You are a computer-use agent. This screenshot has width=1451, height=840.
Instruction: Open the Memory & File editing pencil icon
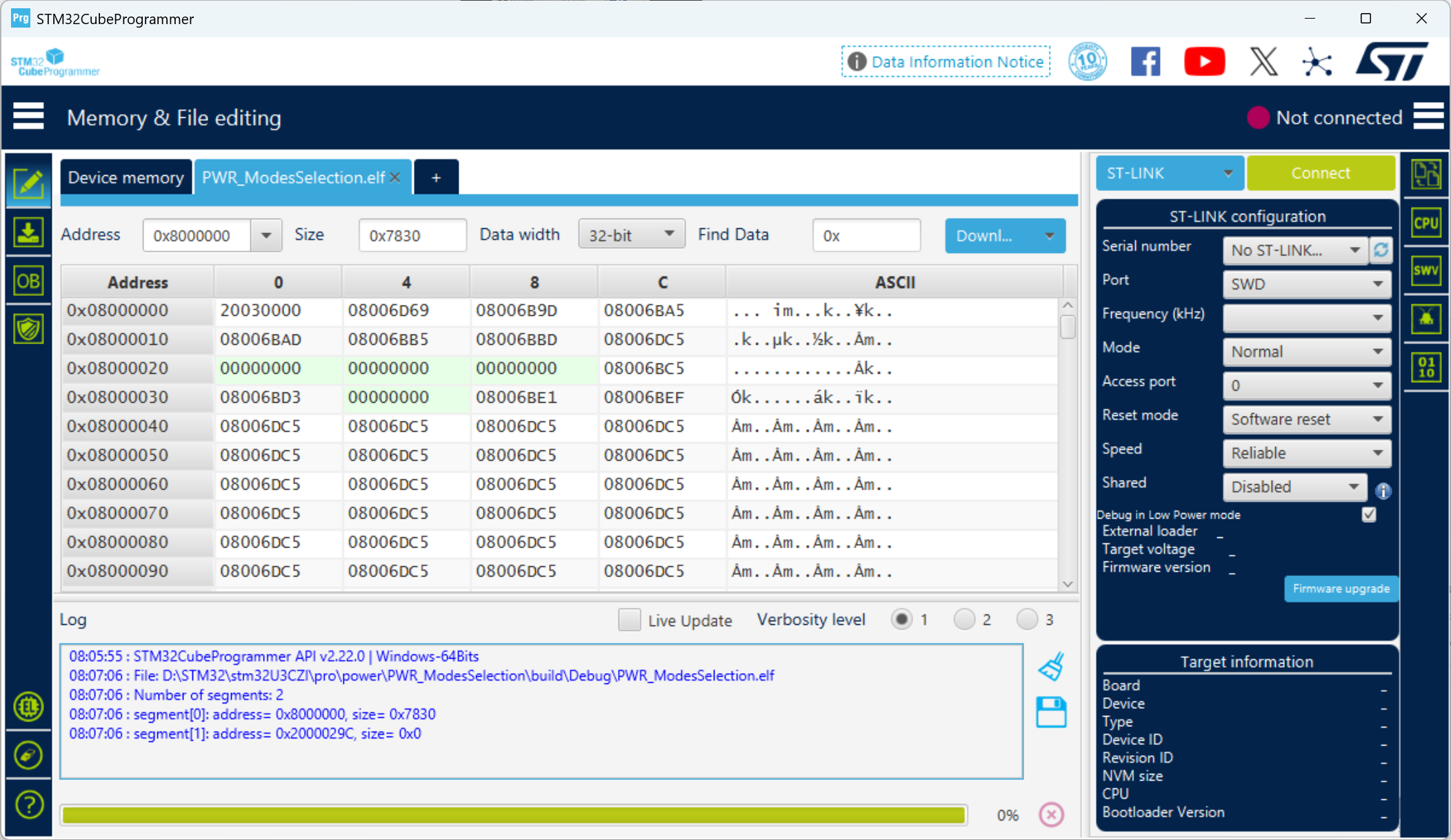28,183
